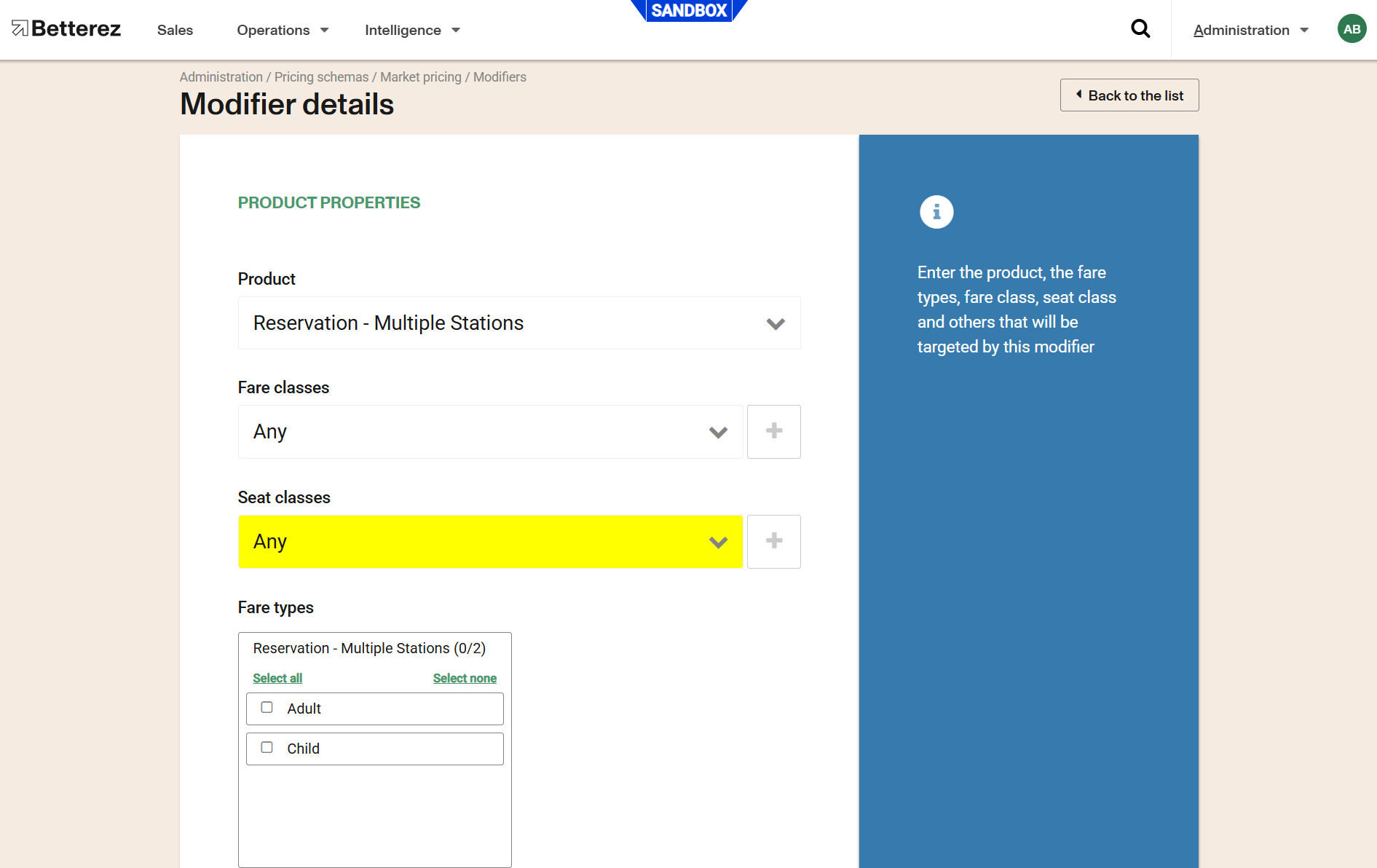Screen dimensions: 1377x868
Task: Open the Seat classes dropdown
Action: (490, 542)
